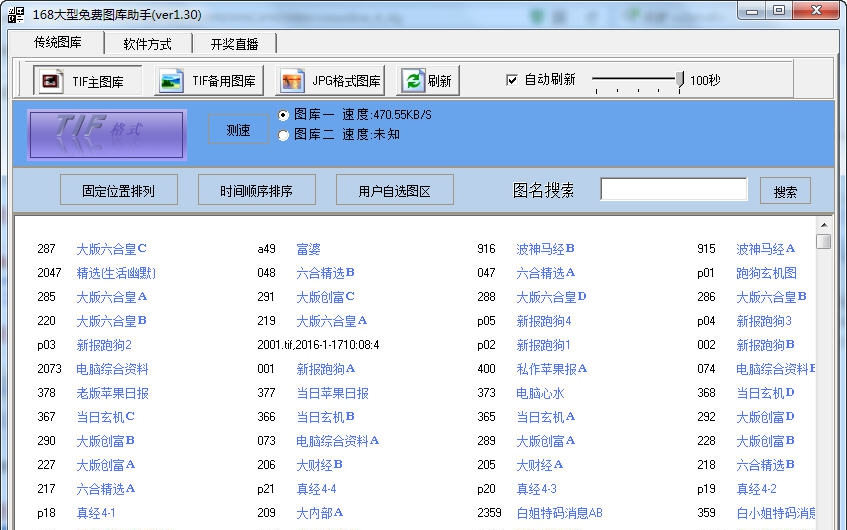Open the 富婆 link
This screenshot has height=530, width=847.
(x=308, y=249)
